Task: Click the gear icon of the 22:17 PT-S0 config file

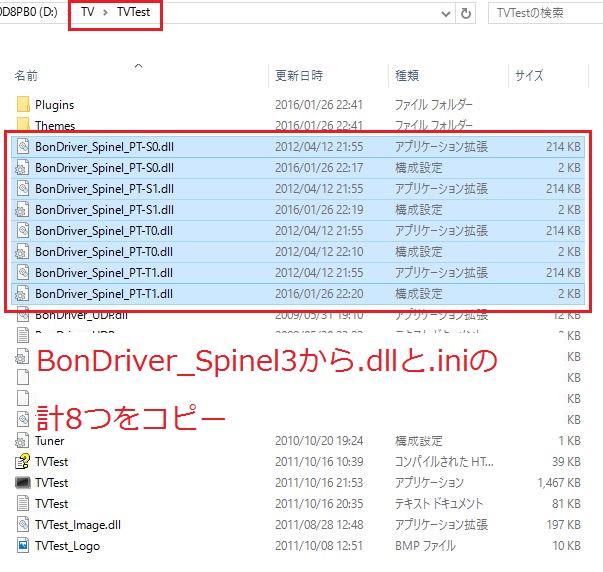Action: coord(22,167)
